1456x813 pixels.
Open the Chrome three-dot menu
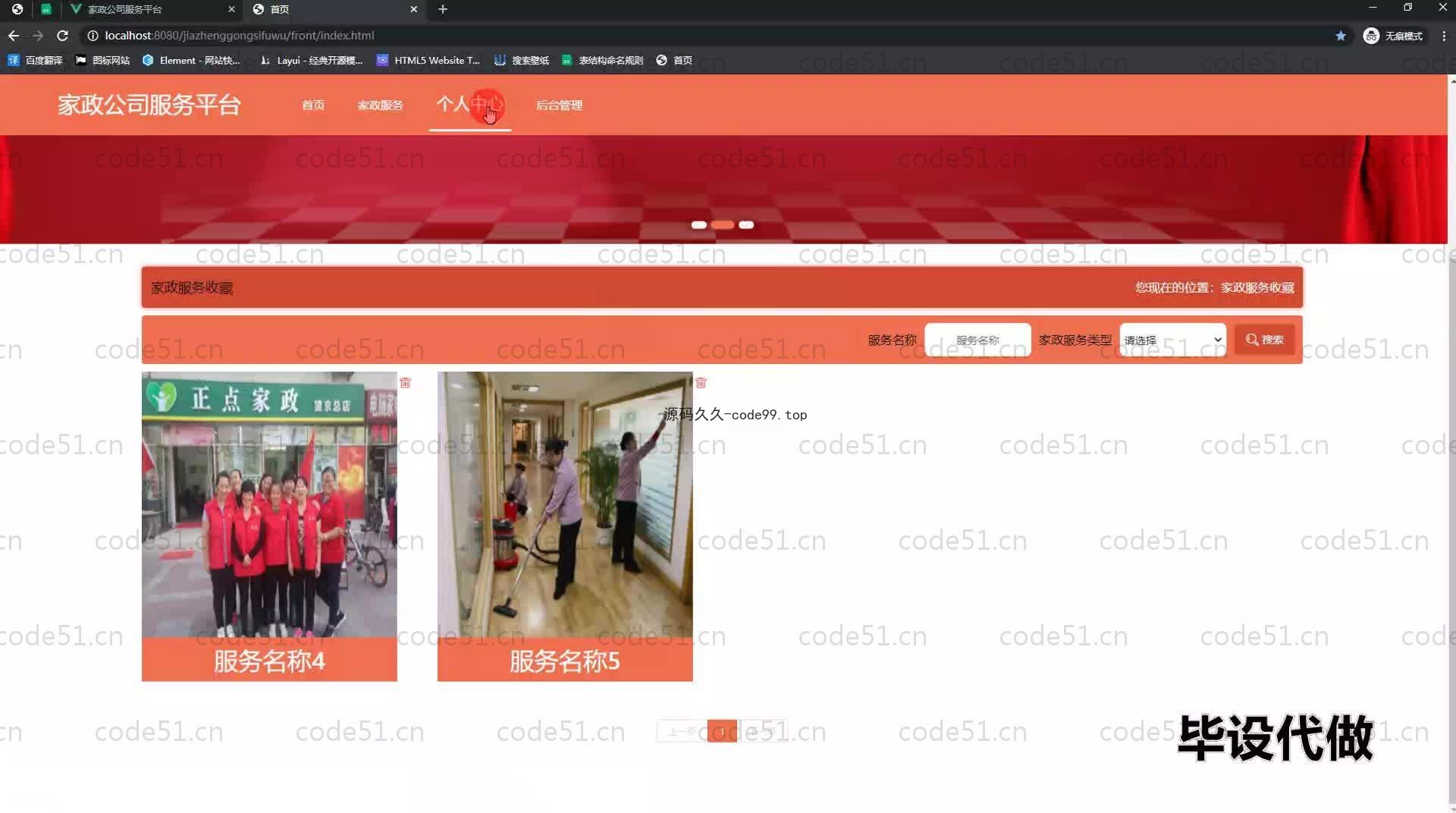[1444, 36]
